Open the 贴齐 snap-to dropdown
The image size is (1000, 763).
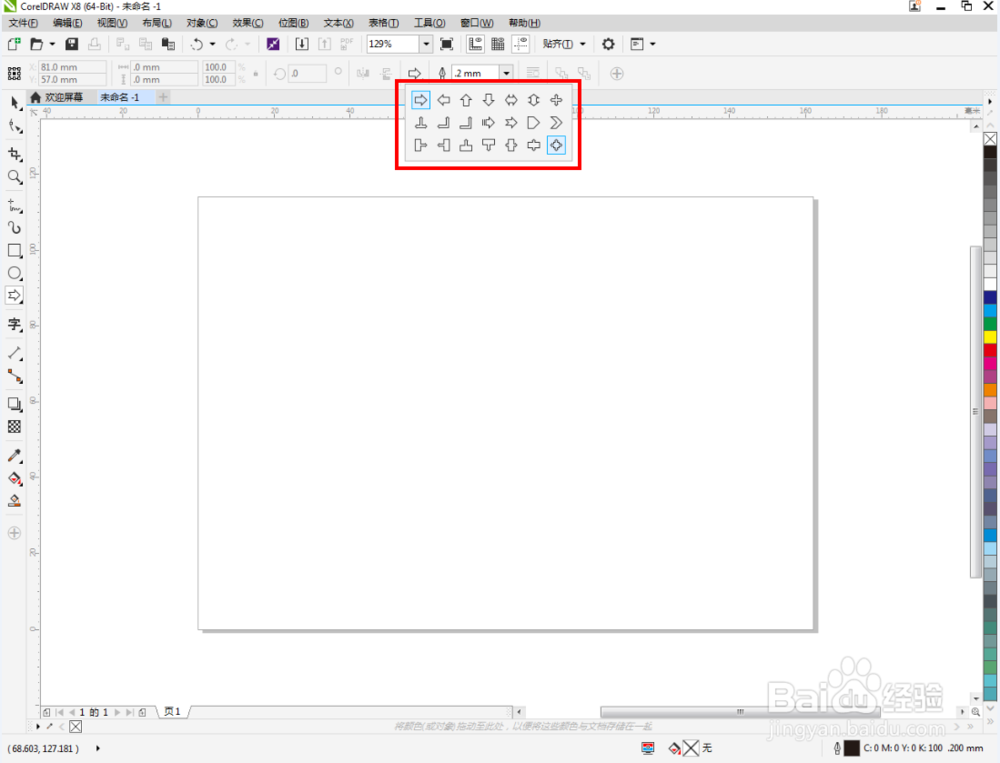pos(564,44)
